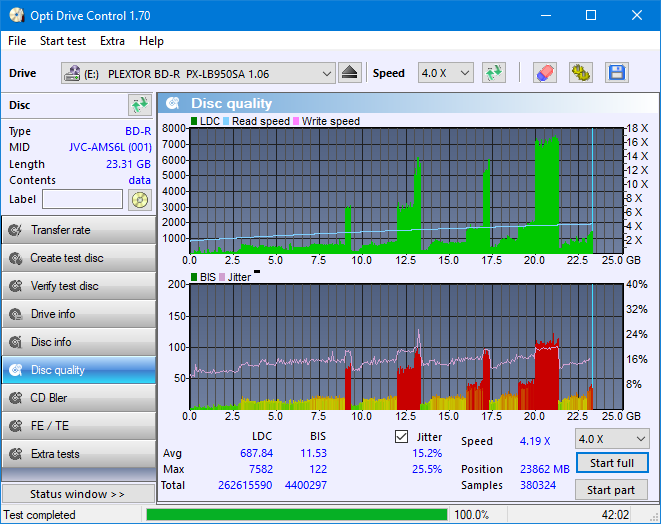Click the elapsed time 42:02
This screenshot has width=661, height=524.
(615, 515)
